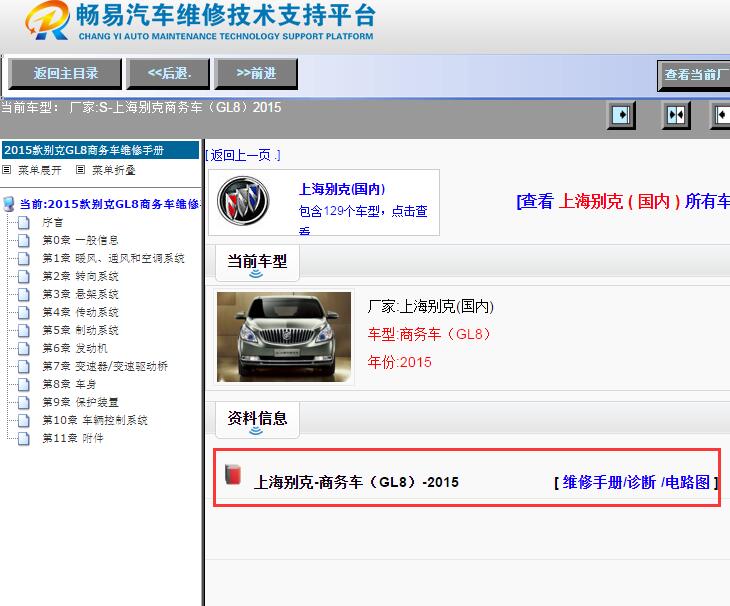Click the 车型:商务车(GL8) text

pos(429,334)
